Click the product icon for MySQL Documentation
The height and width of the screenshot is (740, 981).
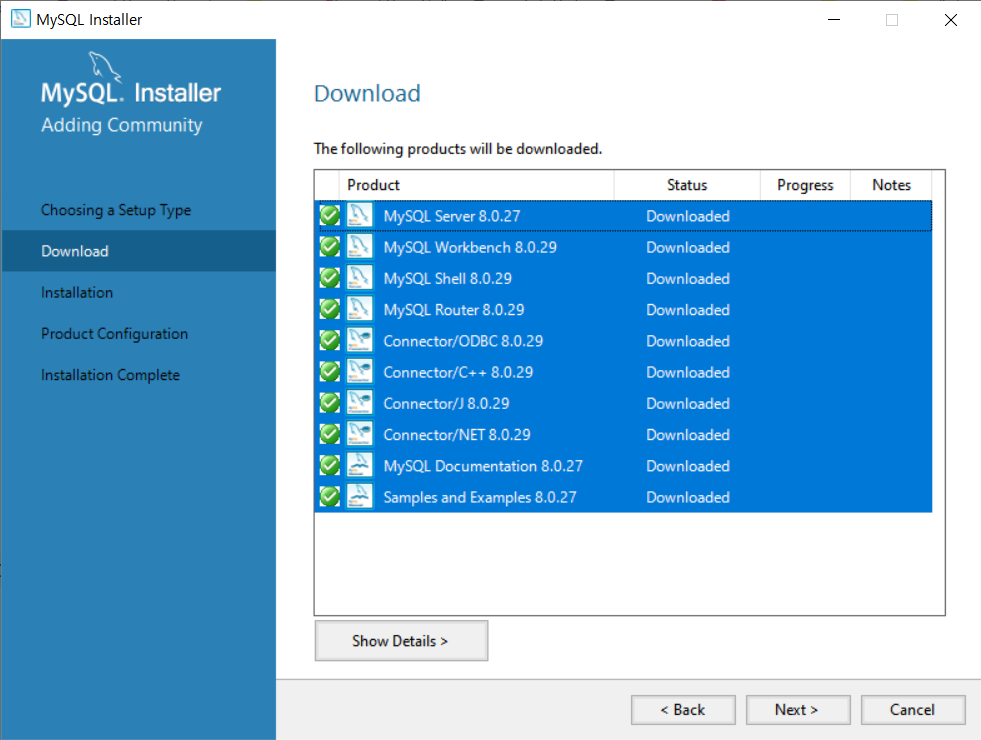[x=360, y=465]
